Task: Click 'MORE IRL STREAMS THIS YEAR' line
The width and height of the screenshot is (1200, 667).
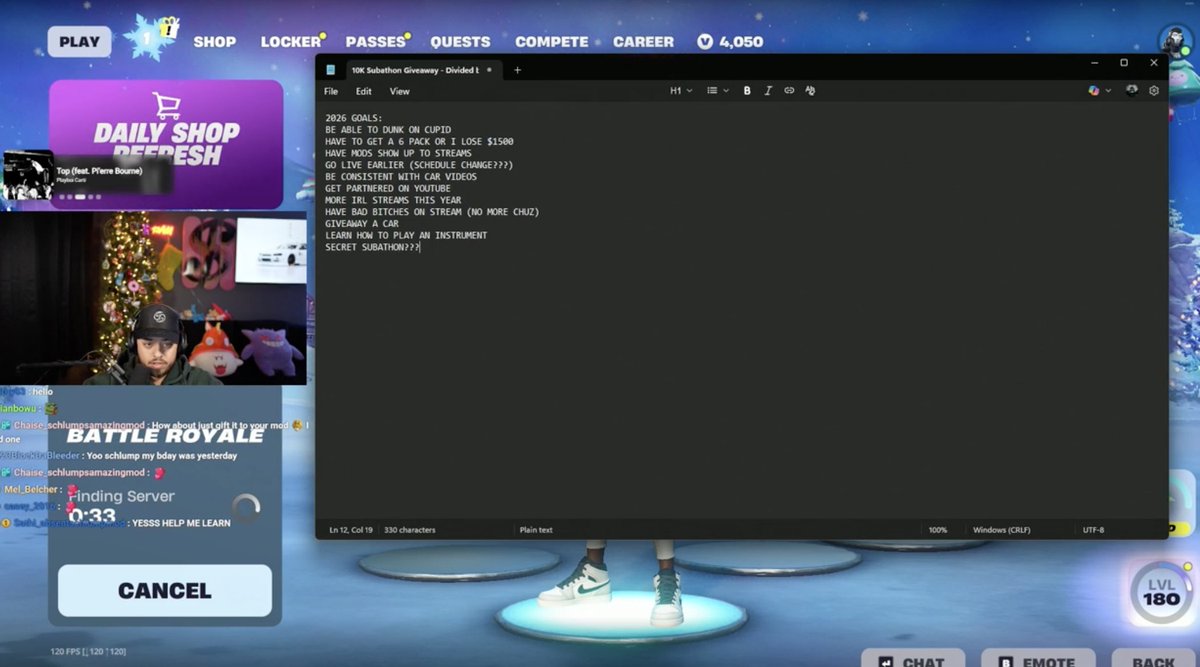Action: pos(393,200)
